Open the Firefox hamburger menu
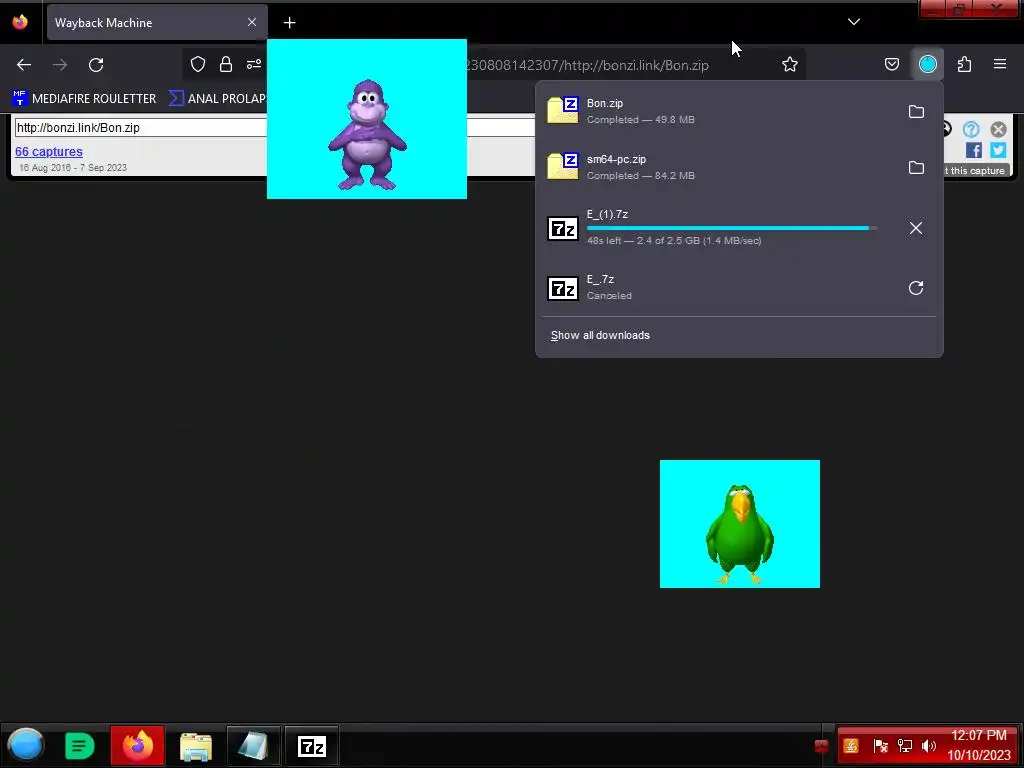This screenshot has height=768, width=1024. (x=1000, y=64)
